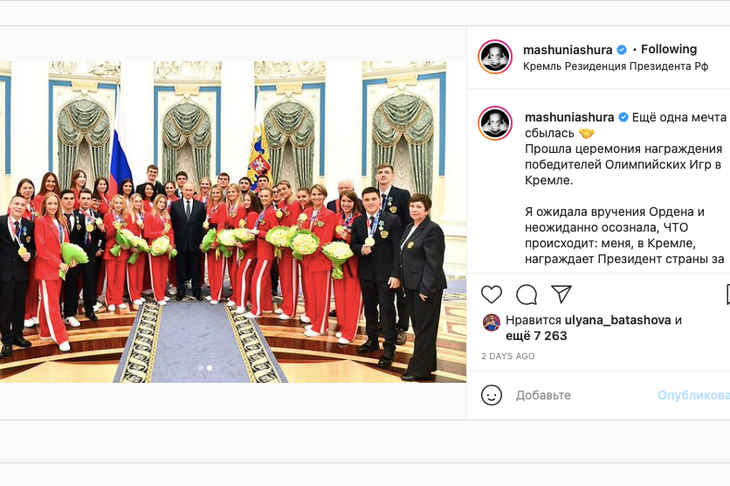Open ulyana_batashova profile link
Screen dimensions: 730x486
[617, 320]
